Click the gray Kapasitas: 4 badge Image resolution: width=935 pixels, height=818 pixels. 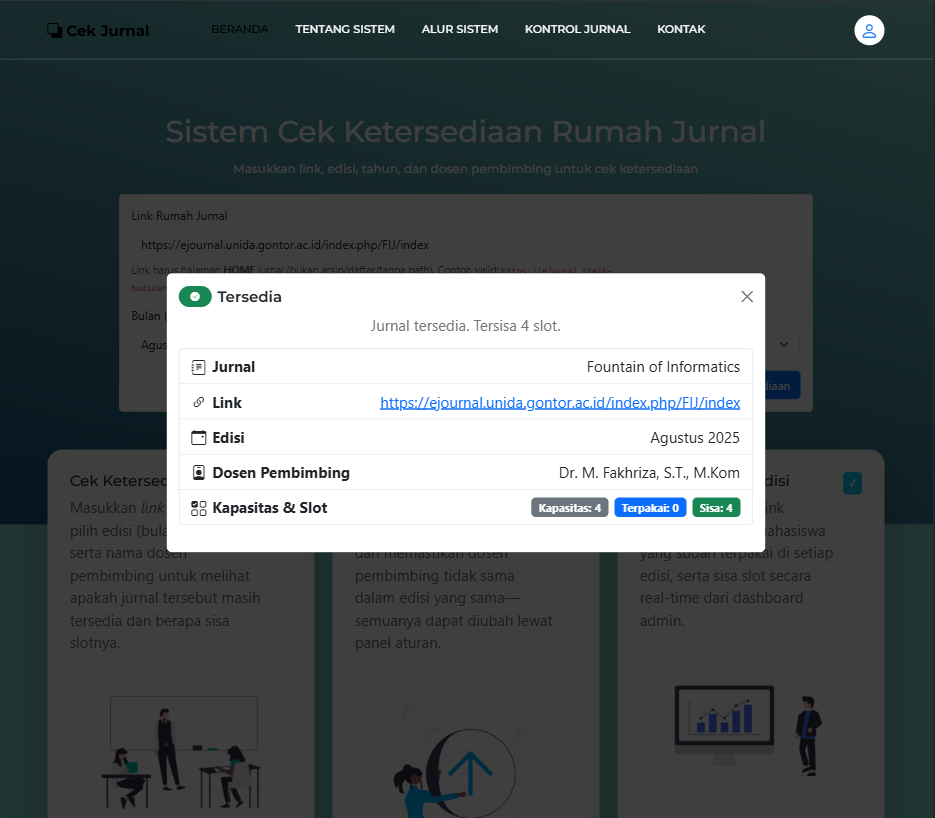(x=569, y=508)
